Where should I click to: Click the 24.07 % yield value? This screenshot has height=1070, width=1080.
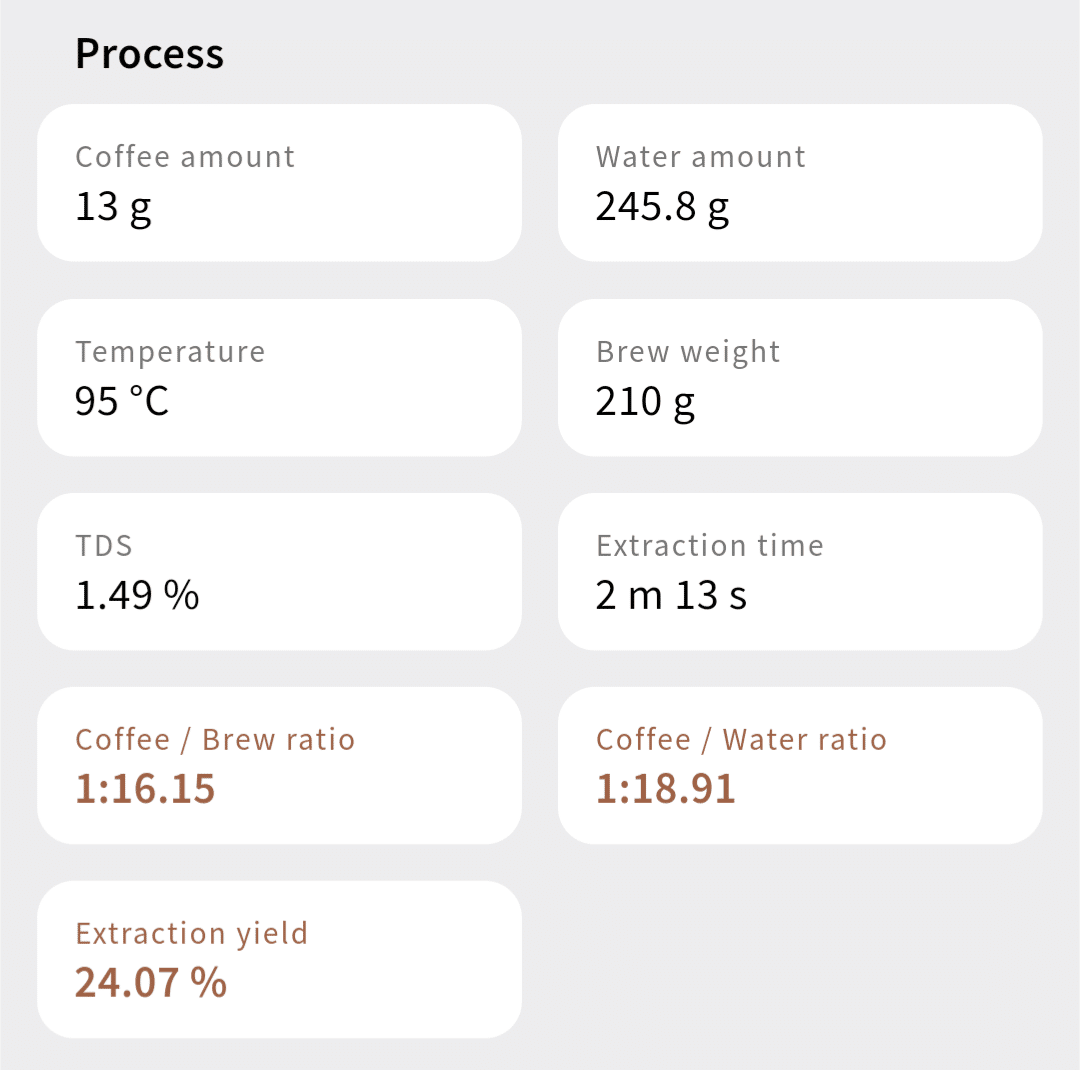(x=150, y=982)
